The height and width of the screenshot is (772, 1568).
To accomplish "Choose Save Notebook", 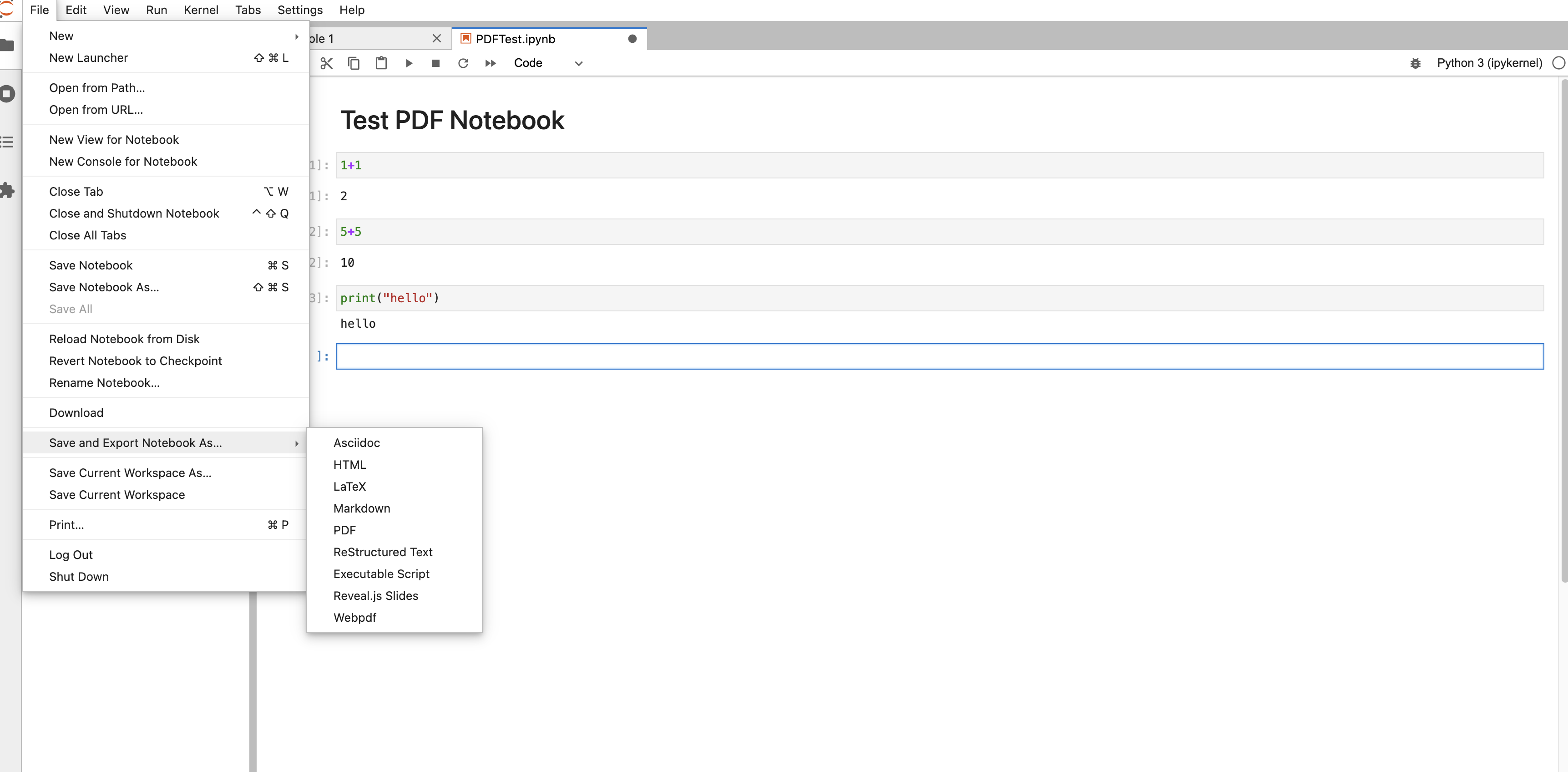I will tap(166, 265).
